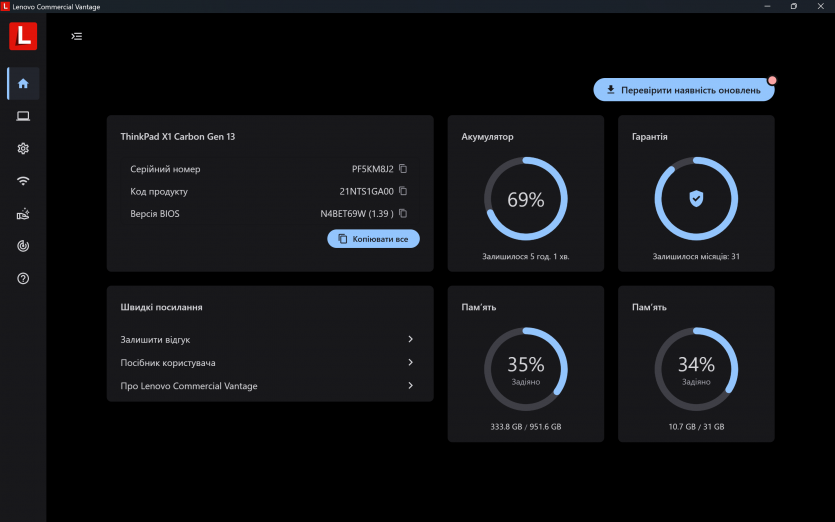The height and width of the screenshot is (522, 835).
Task: Open the Help question mark icon
Action: [x=23, y=278]
